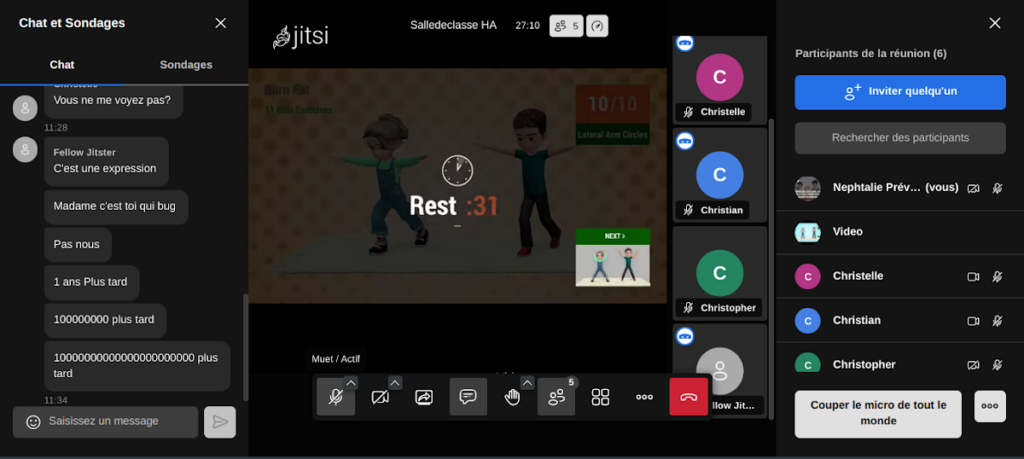Toggle the microphone mute button in toolbar
The height and width of the screenshot is (459, 1024).
(x=336, y=396)
